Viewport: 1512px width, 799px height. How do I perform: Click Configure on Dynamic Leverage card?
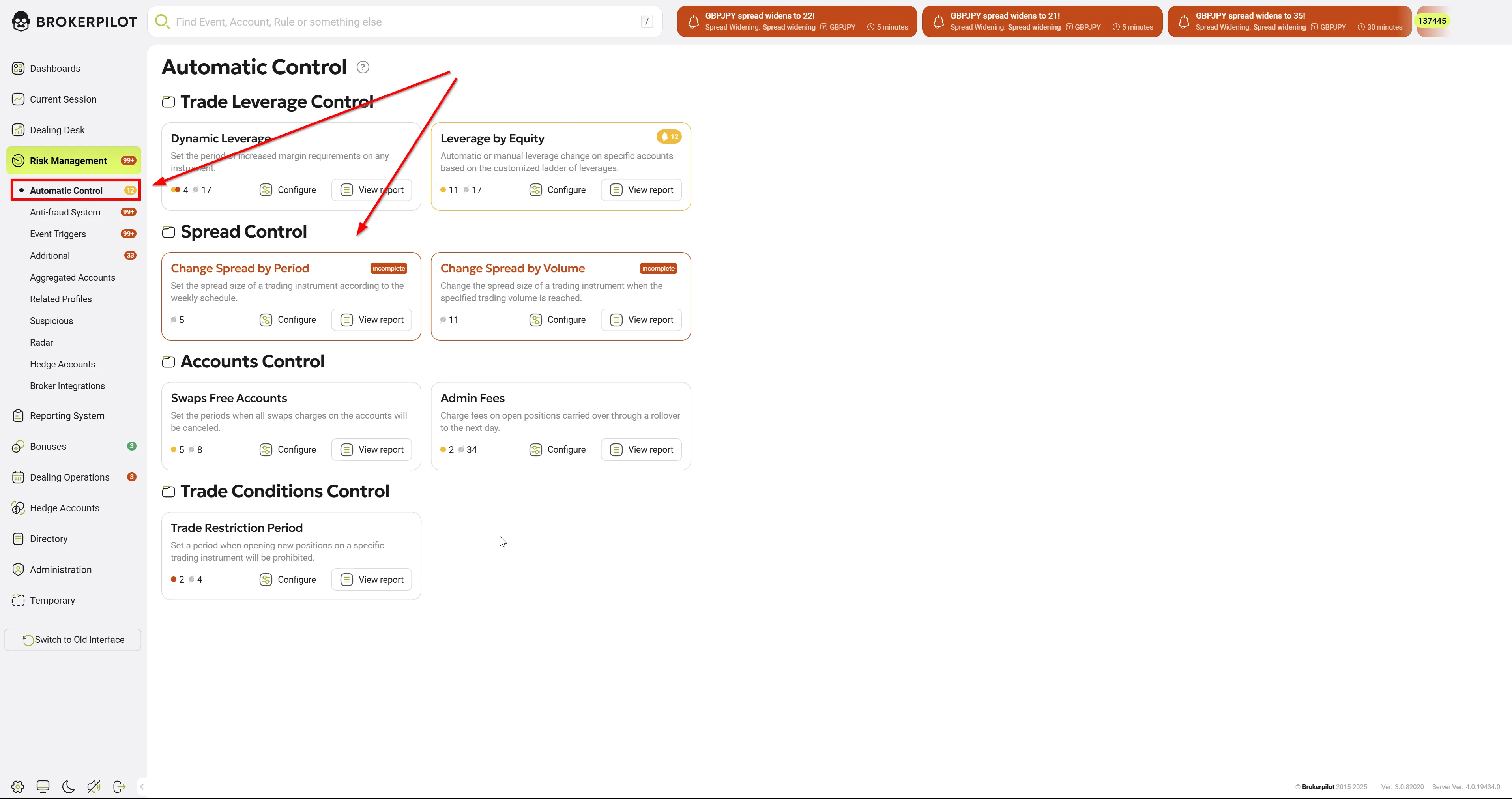(288, 190)
